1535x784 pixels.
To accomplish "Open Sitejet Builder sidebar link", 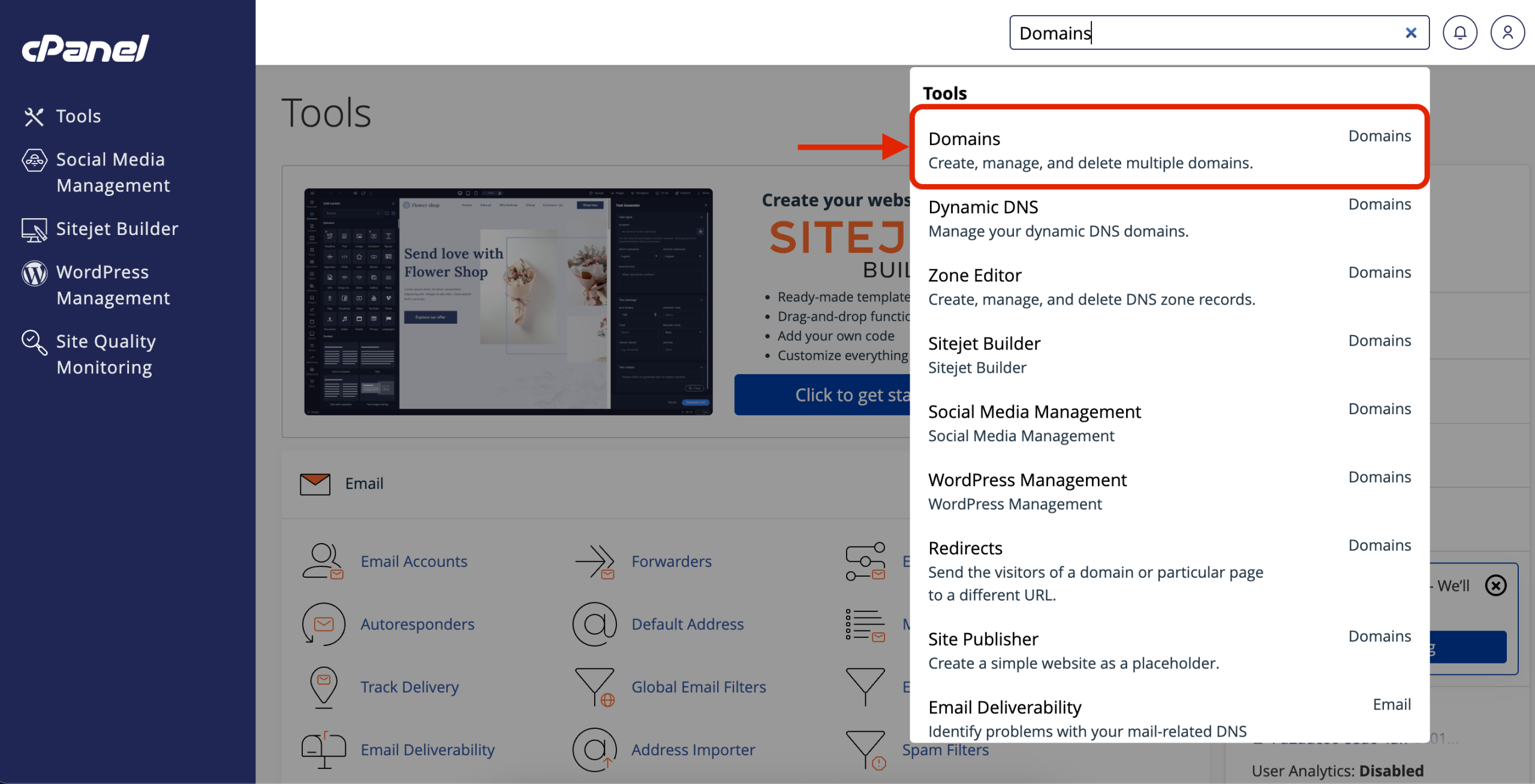I will click(118, 229).
